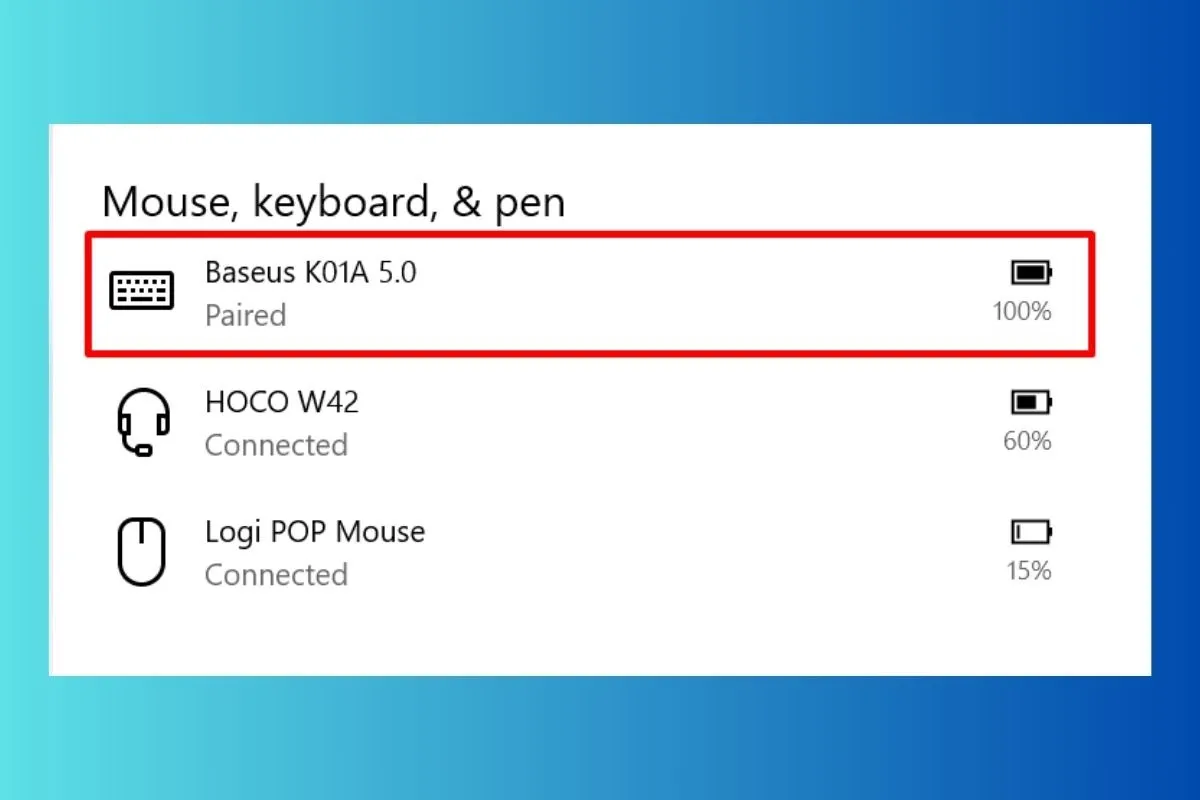
Task: Click the 100% battery level text
Action: (1021, 311)
